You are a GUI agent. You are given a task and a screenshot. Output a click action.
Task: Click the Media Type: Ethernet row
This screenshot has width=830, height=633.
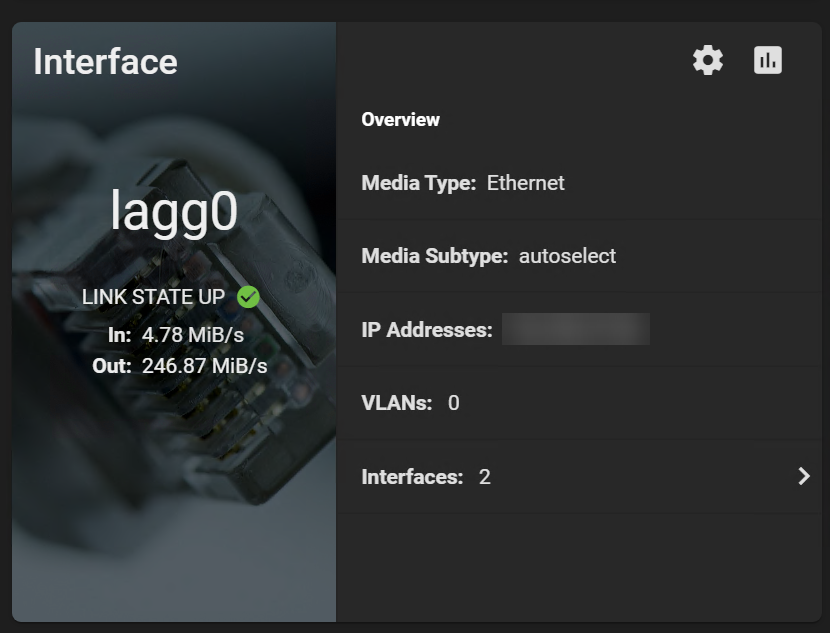(x=579, y=183)
